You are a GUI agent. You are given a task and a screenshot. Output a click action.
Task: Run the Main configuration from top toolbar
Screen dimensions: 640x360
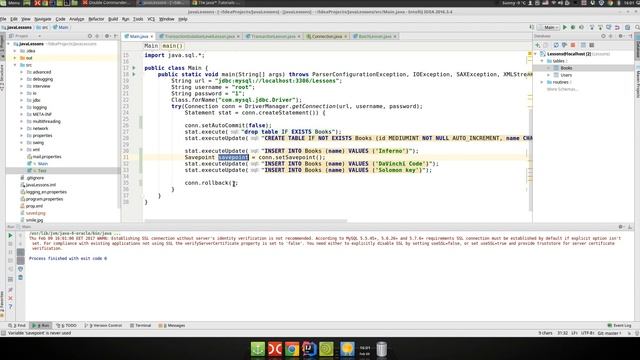565,27
